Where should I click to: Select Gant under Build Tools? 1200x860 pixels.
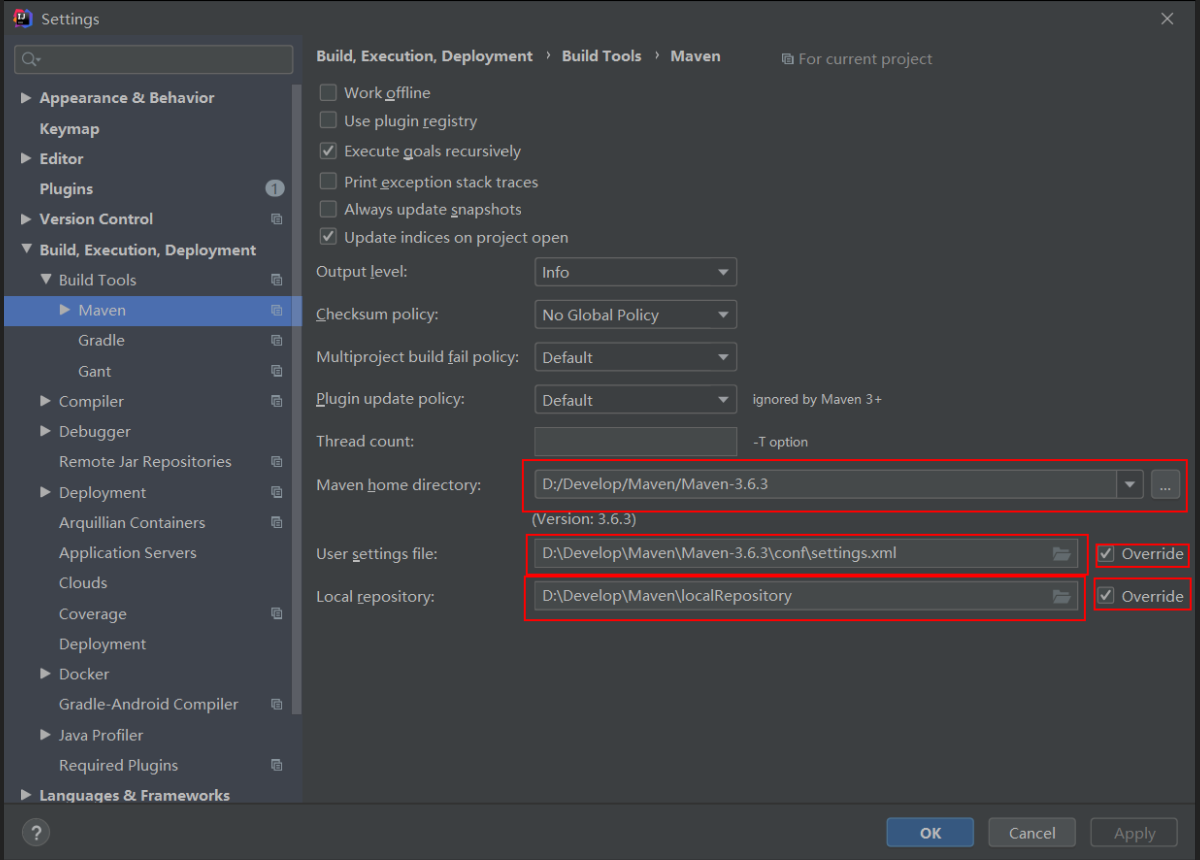tap(95, 371)
